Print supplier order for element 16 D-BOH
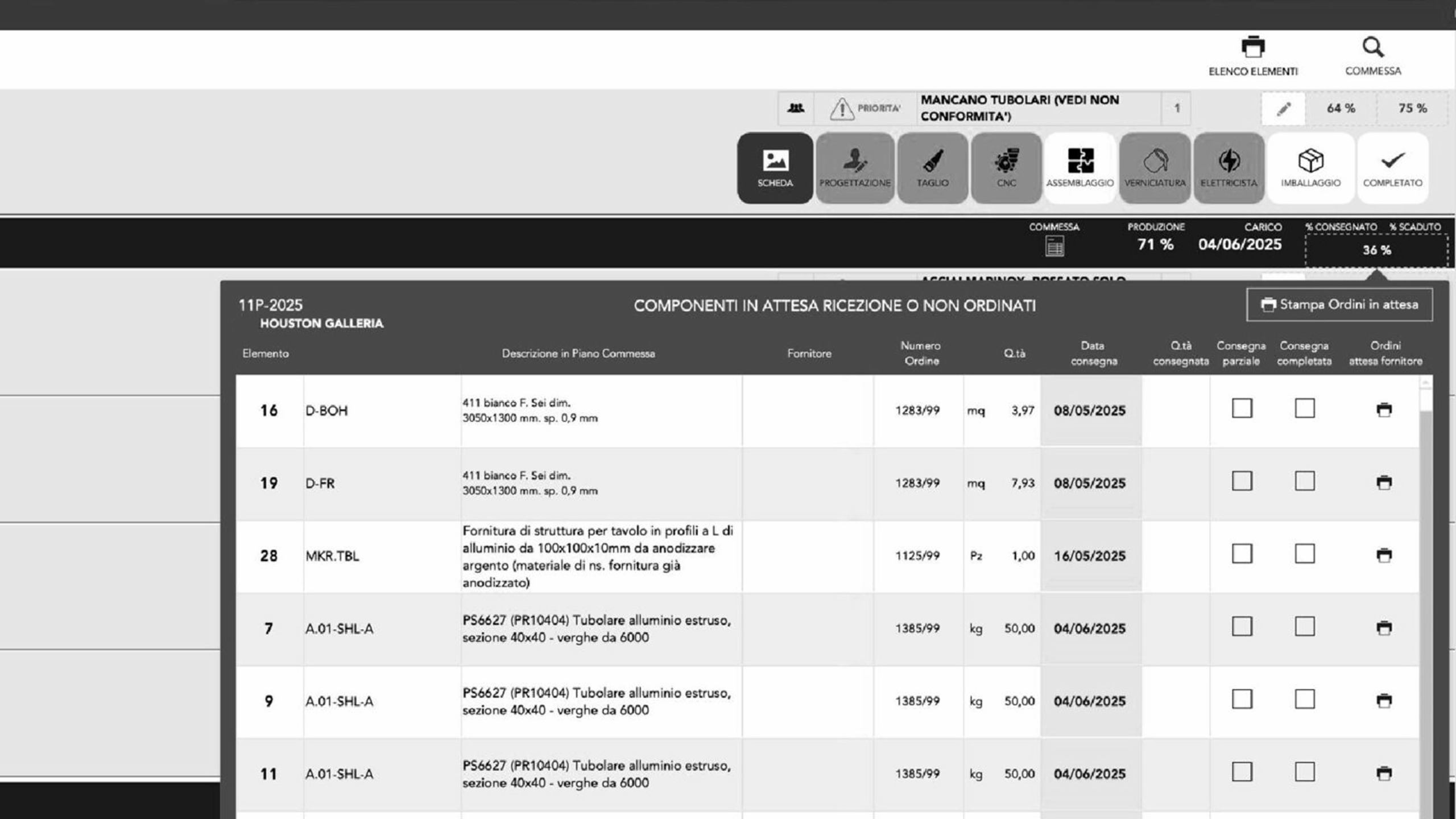This screenshot has width=1456, height=819. pos(1384,409)
